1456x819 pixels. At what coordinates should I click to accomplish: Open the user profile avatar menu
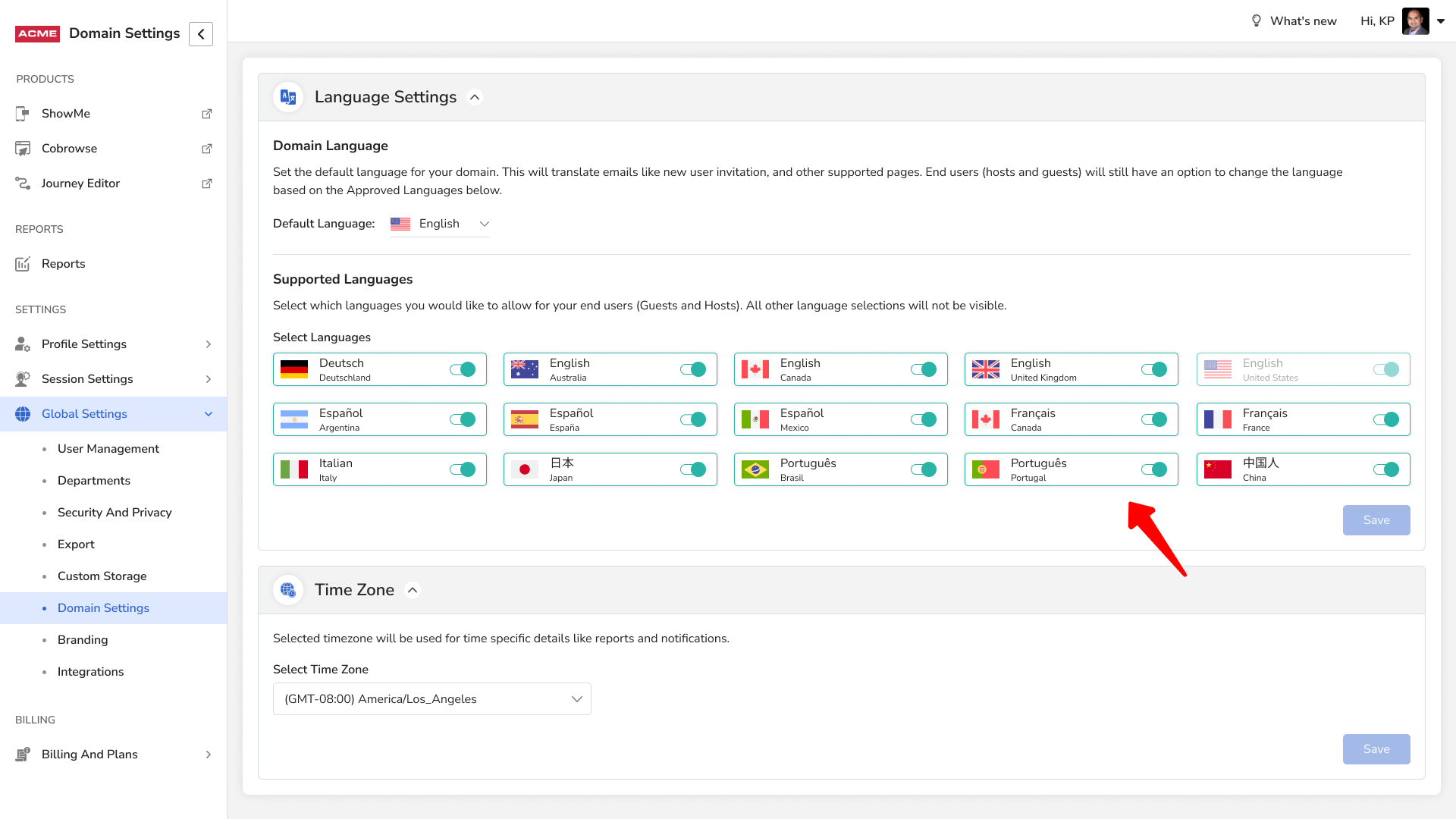click(1415, 21)
